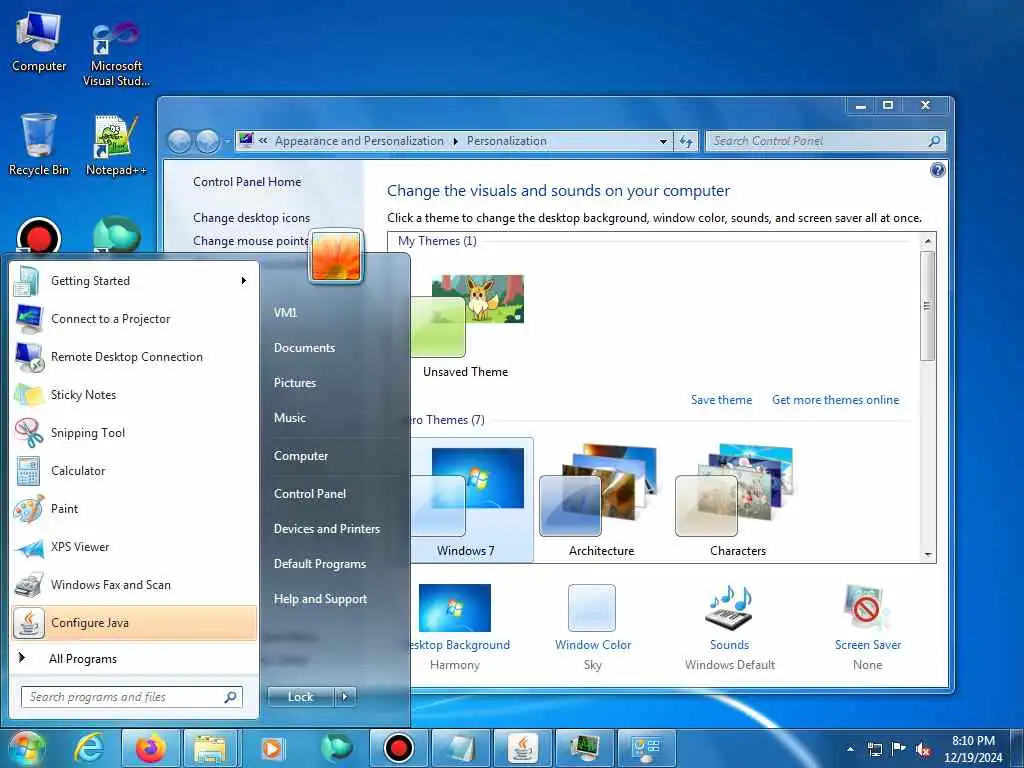Open Notepad++ desktop shortcut

116,145
